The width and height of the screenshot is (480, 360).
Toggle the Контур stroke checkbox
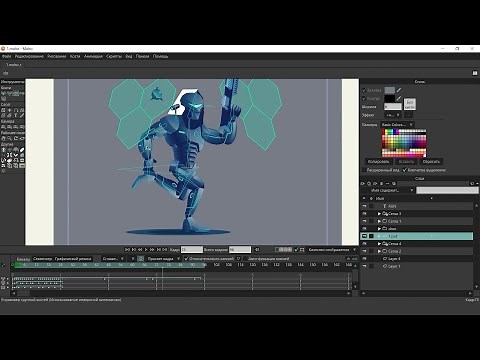click(364, 98)
